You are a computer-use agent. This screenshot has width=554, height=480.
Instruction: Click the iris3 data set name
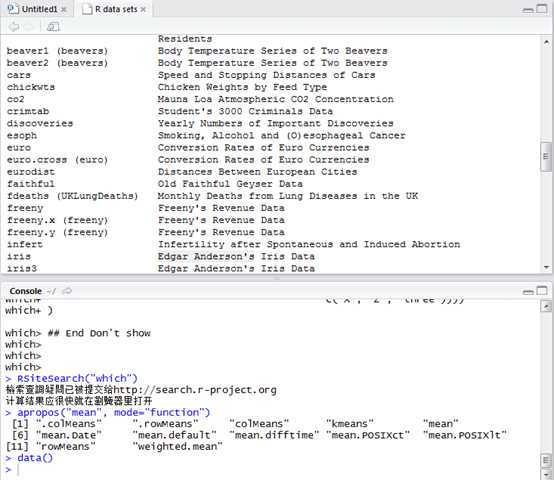tap(22, 268)
